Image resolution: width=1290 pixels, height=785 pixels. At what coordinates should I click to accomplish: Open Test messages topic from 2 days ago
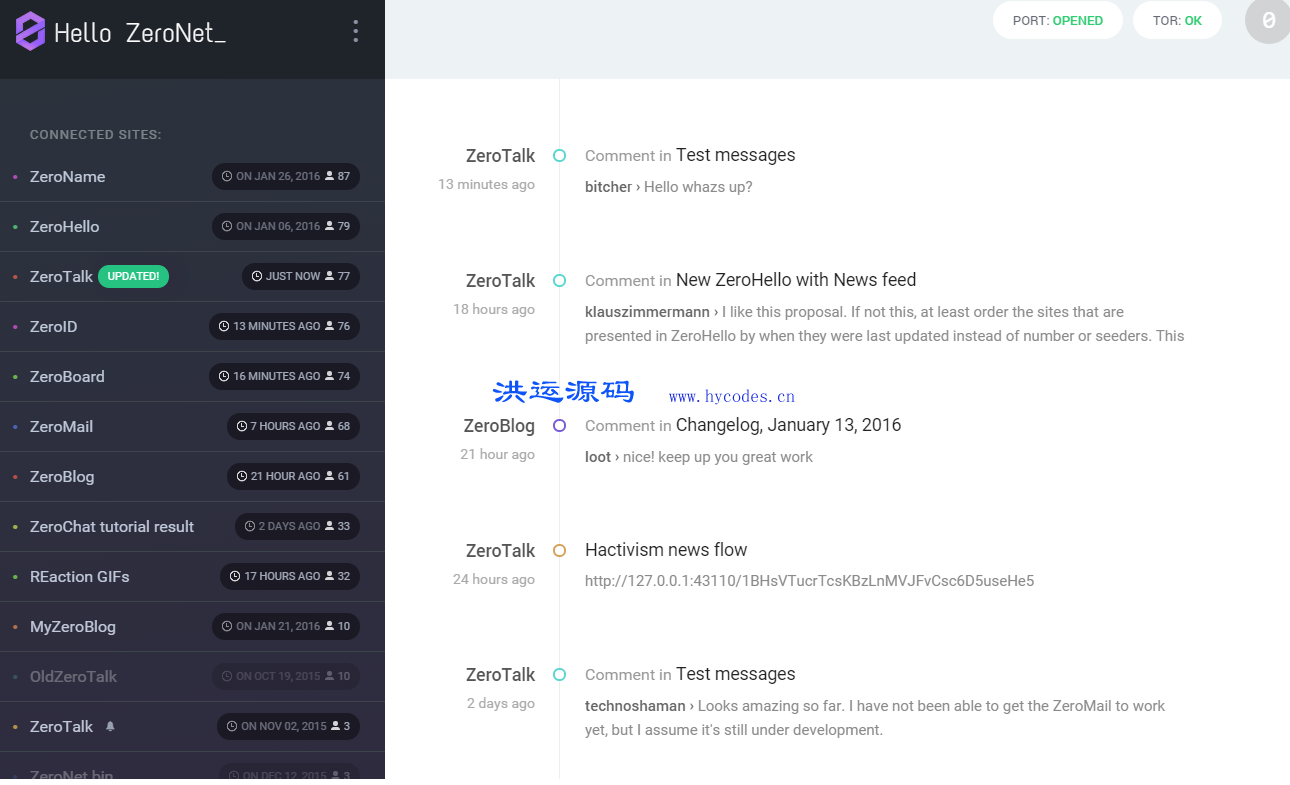pos(736,674)
